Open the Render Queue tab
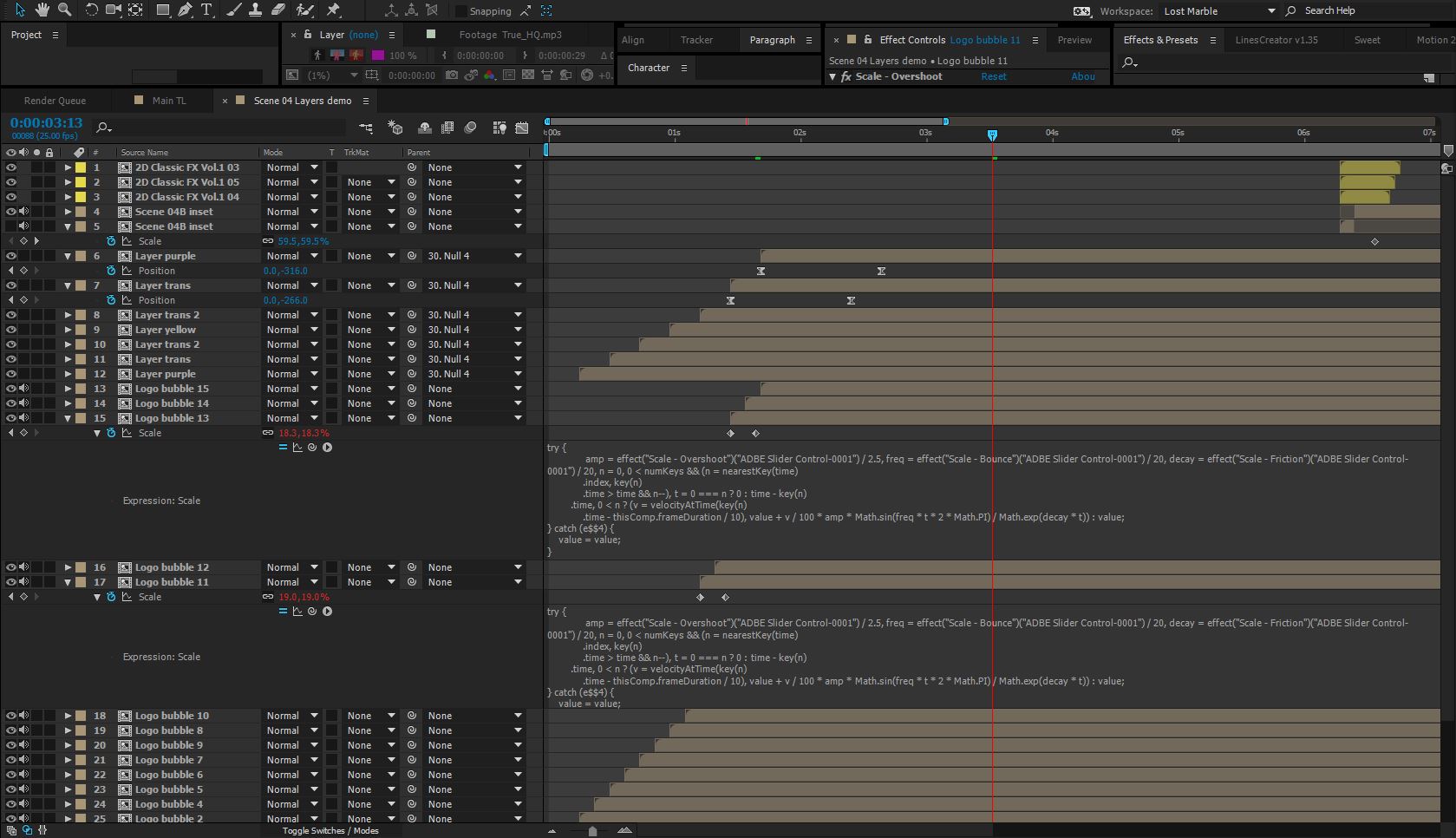 click(55, 101)
